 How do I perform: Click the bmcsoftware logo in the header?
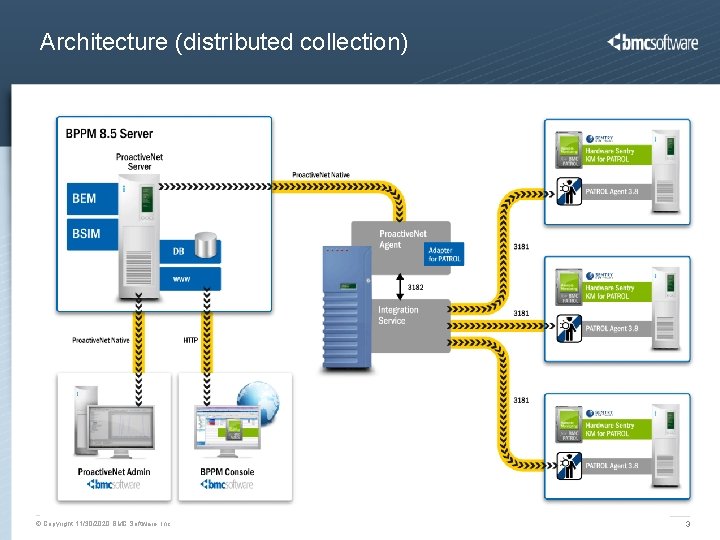point(652,42)
